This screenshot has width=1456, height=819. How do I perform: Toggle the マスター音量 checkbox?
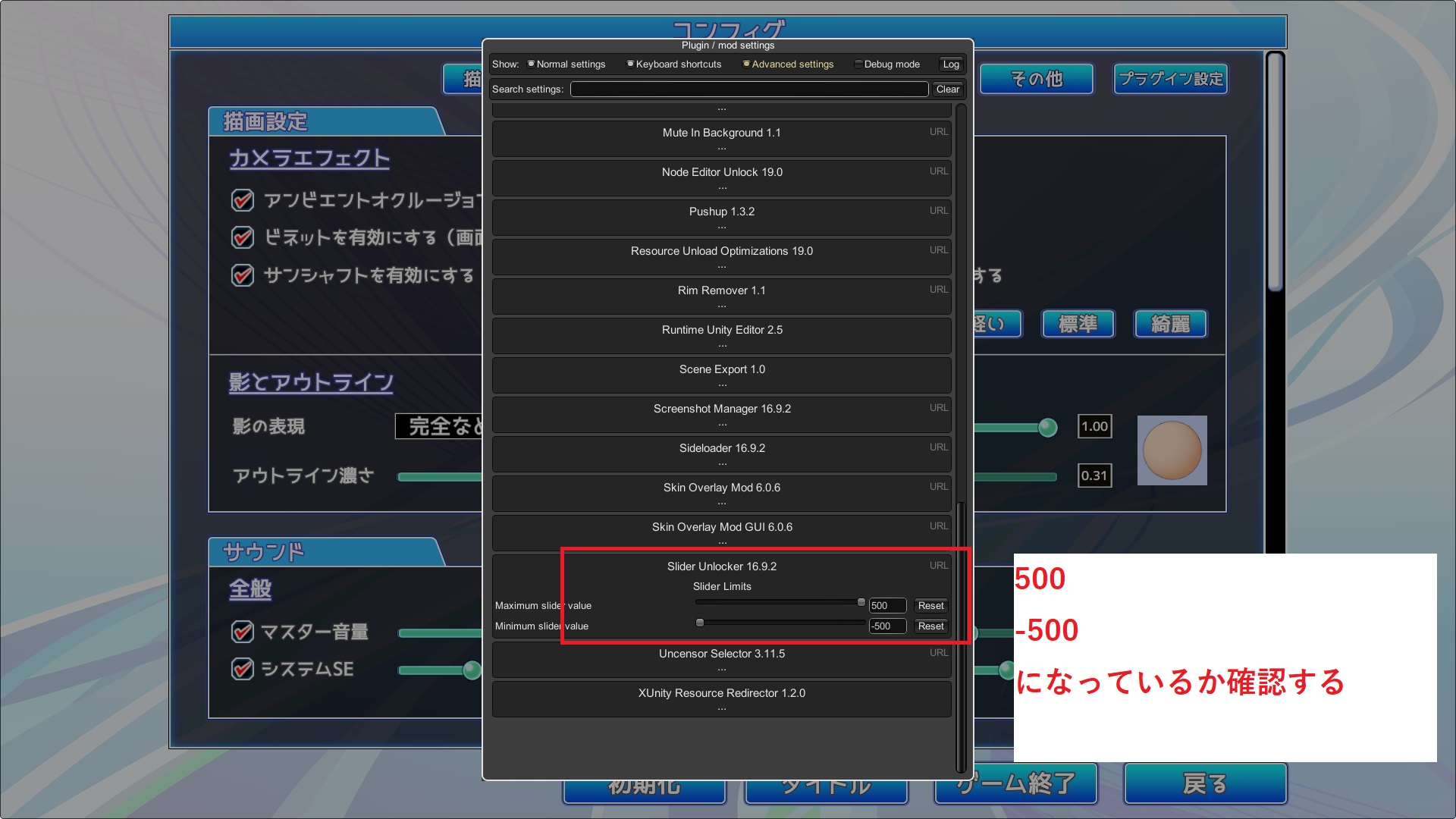pos(242,632)
